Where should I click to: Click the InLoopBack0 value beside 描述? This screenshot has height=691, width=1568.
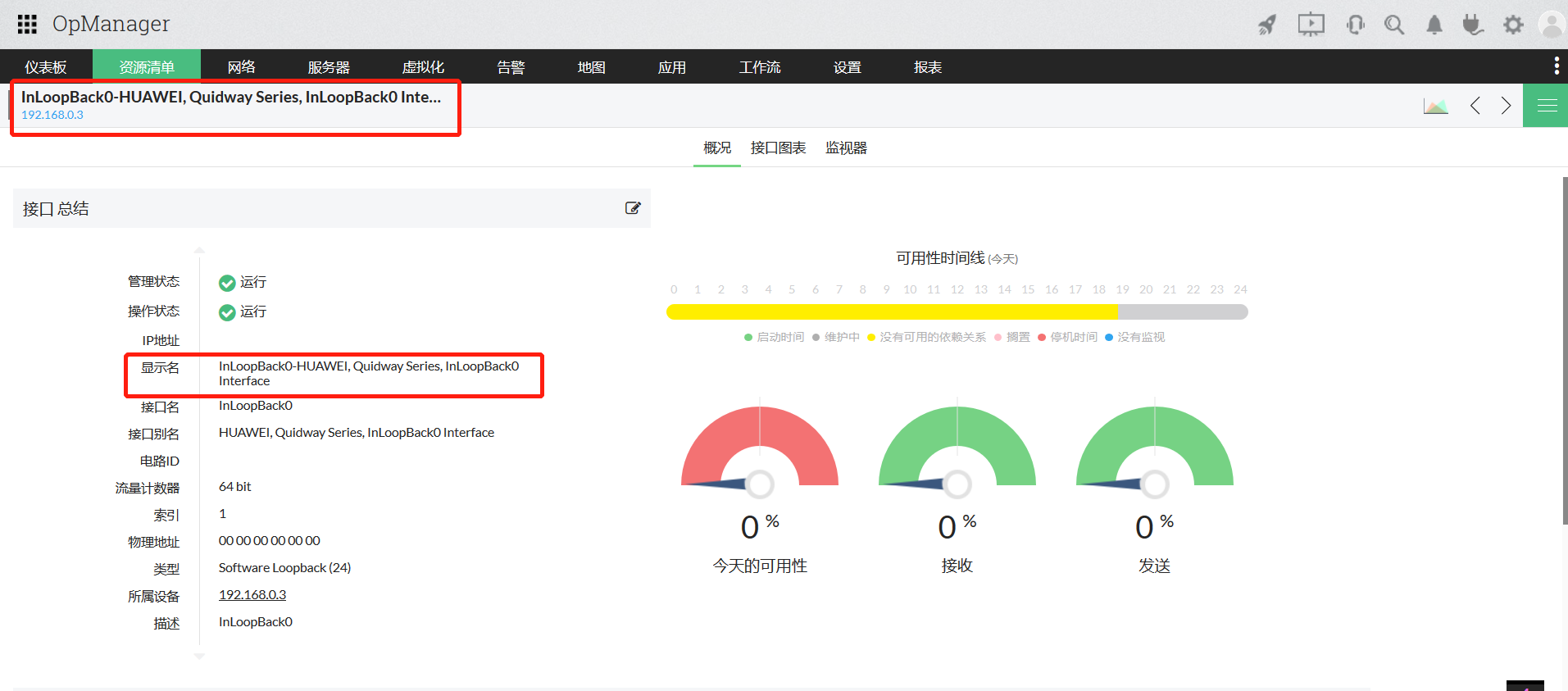(x=256, y=622)
